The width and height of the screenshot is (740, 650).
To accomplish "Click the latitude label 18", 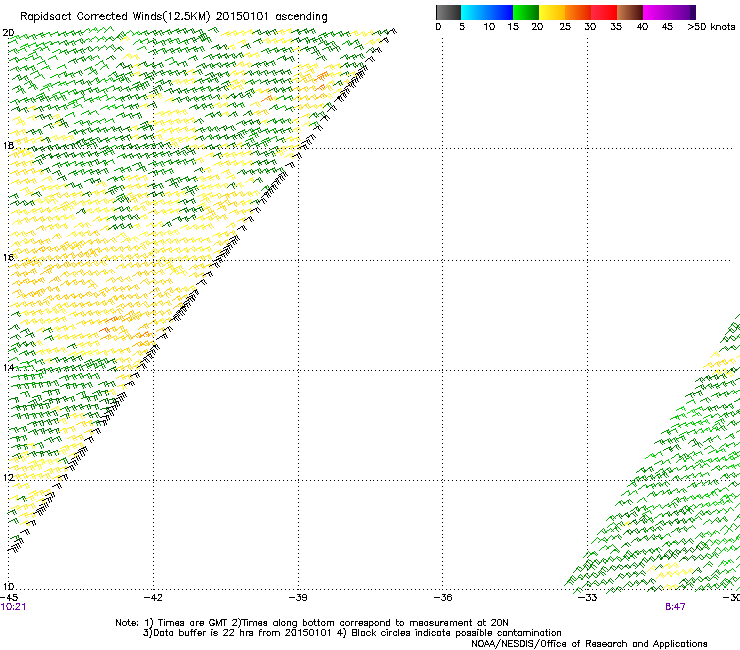I will pos(8,145).
